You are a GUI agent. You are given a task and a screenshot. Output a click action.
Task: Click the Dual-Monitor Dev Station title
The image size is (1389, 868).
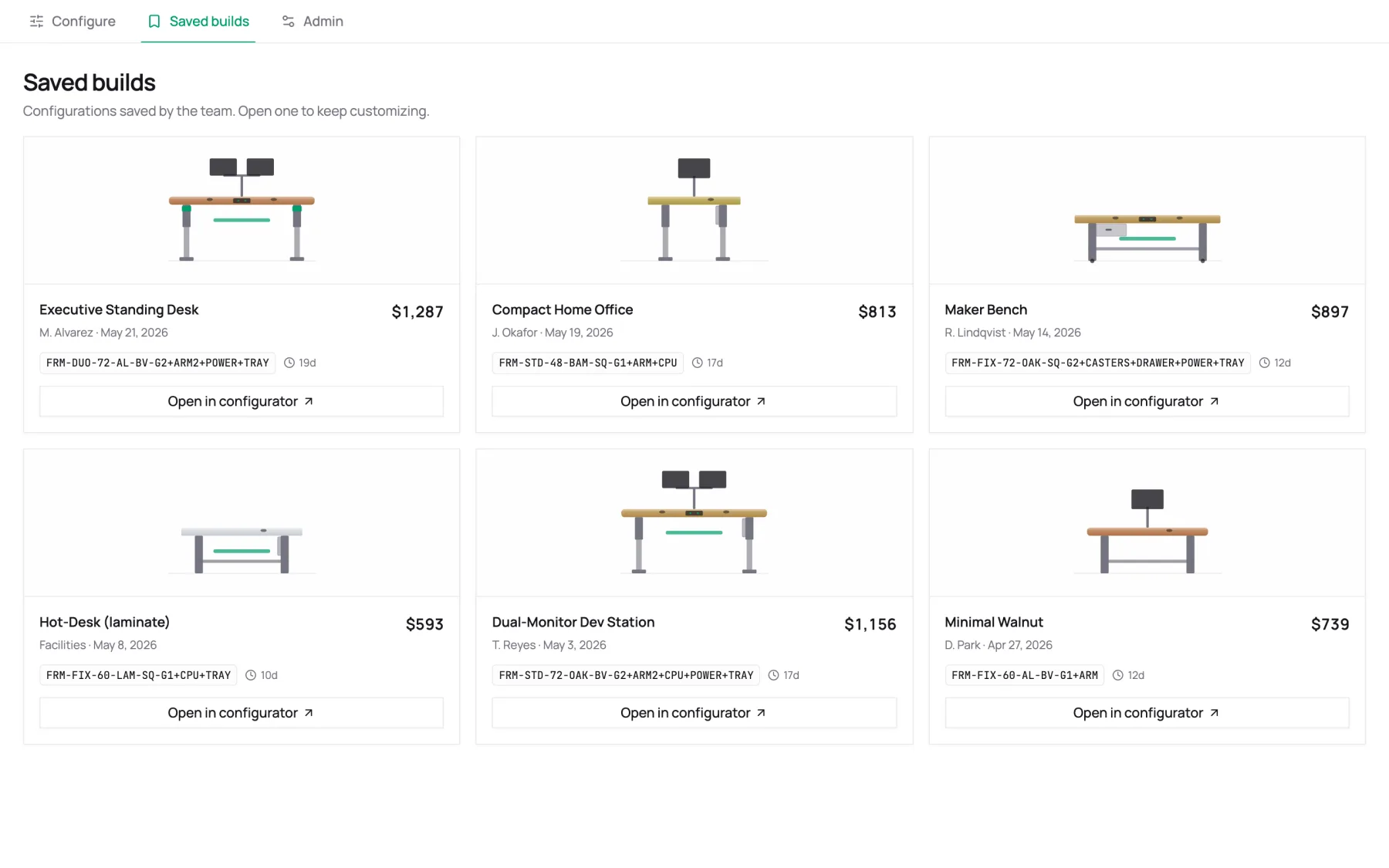click(573, 622)
